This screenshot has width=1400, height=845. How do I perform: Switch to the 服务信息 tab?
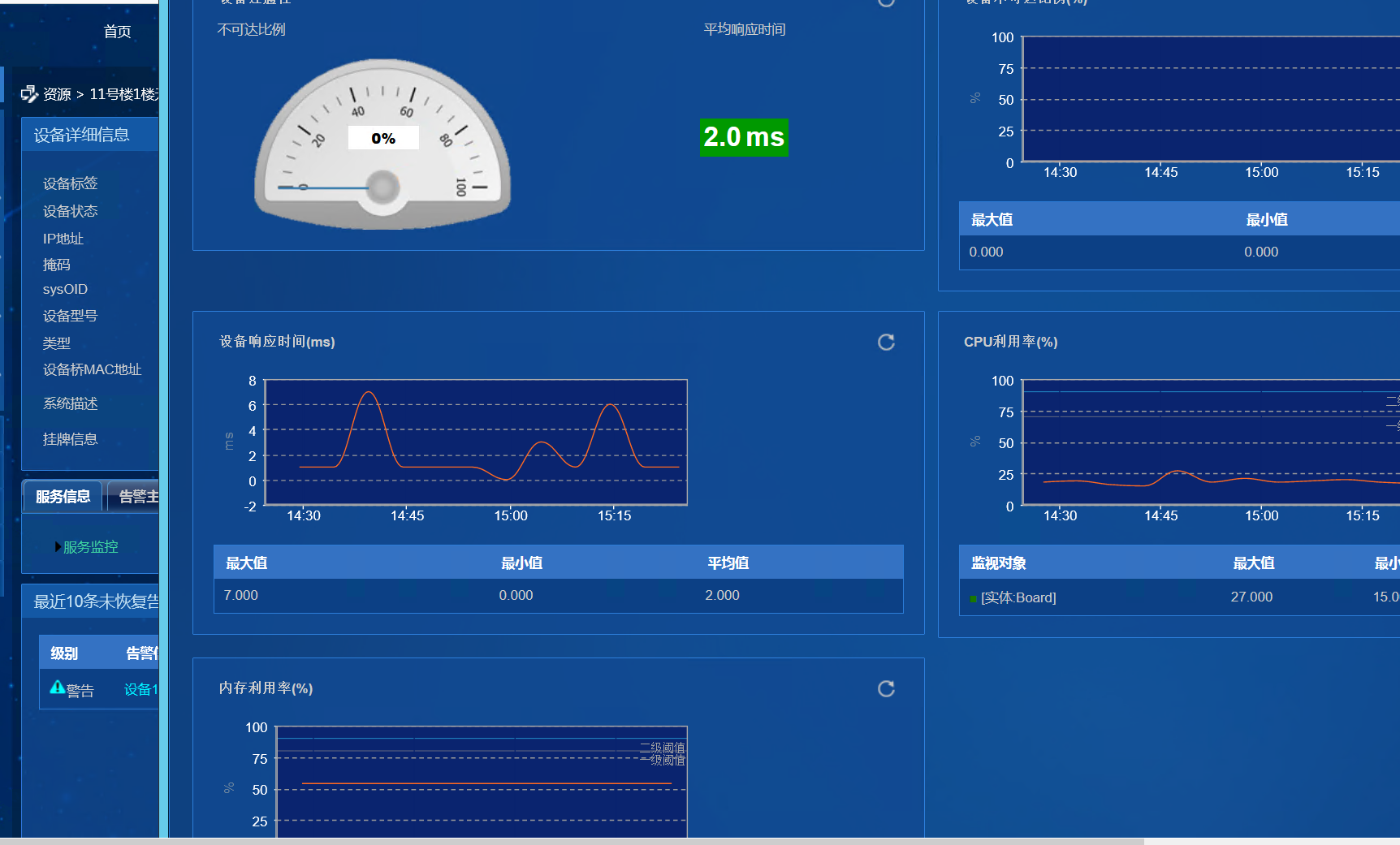(63, 497)
